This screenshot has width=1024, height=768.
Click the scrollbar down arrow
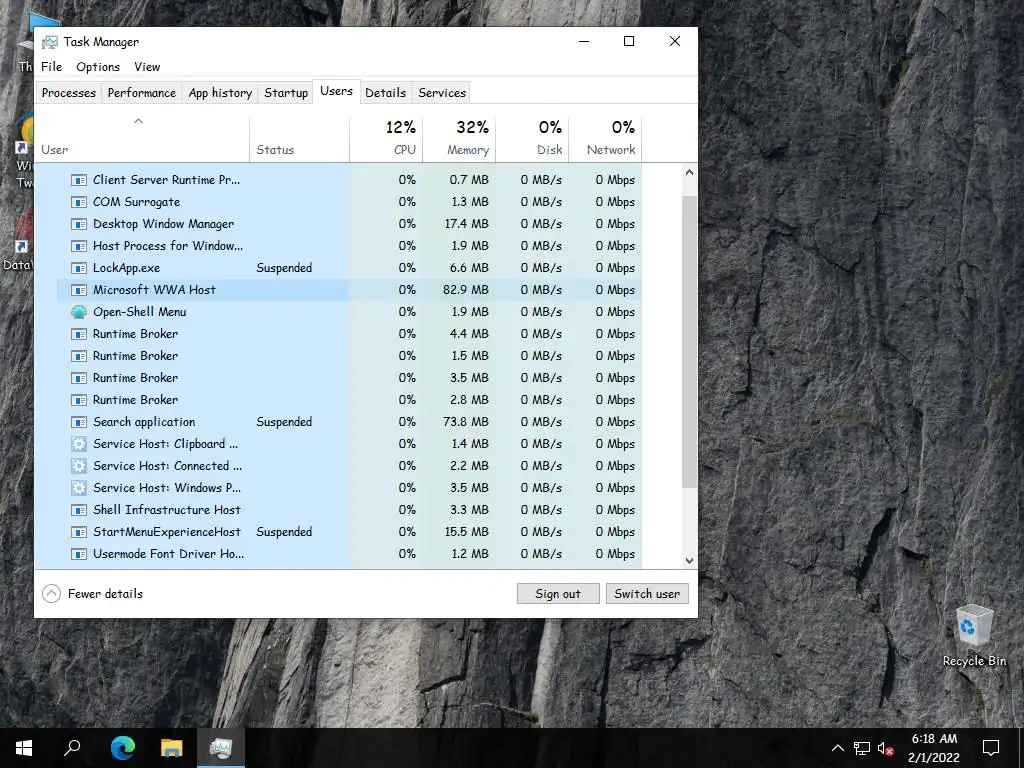coord(689,560)
